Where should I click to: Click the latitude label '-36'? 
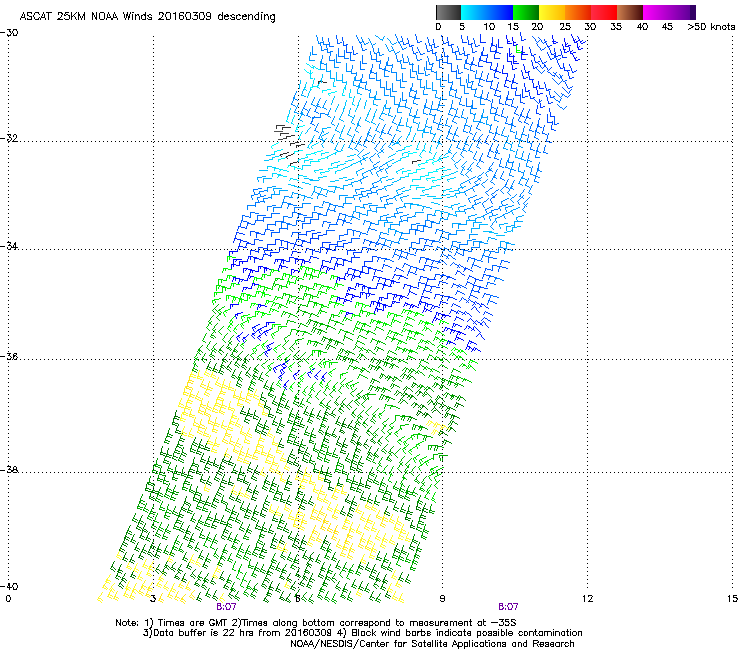pos(9,356)
